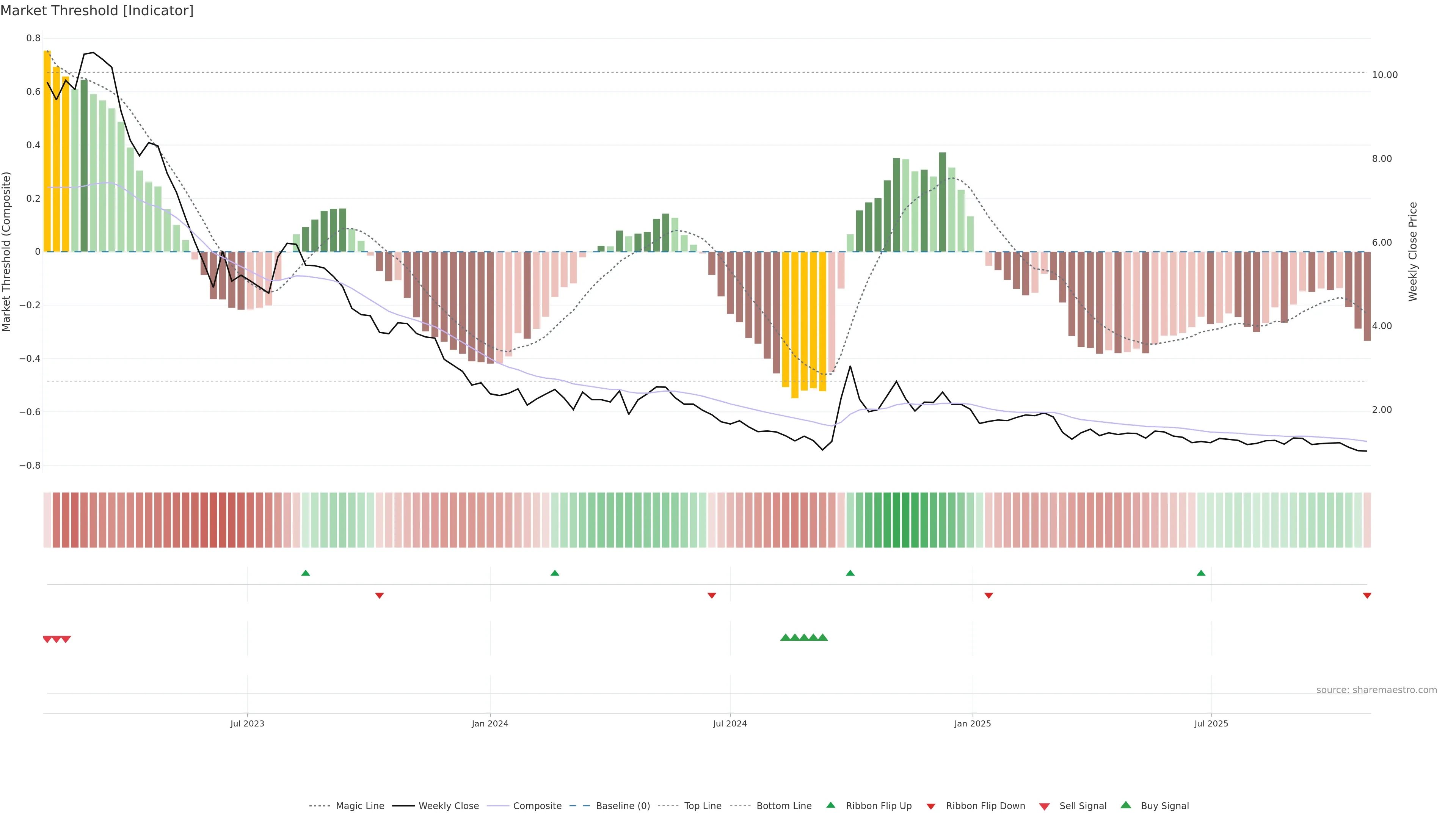1456x819 pixels.
Task: Click the source: sharemaestro.com text
Action: coord(1376,690)
